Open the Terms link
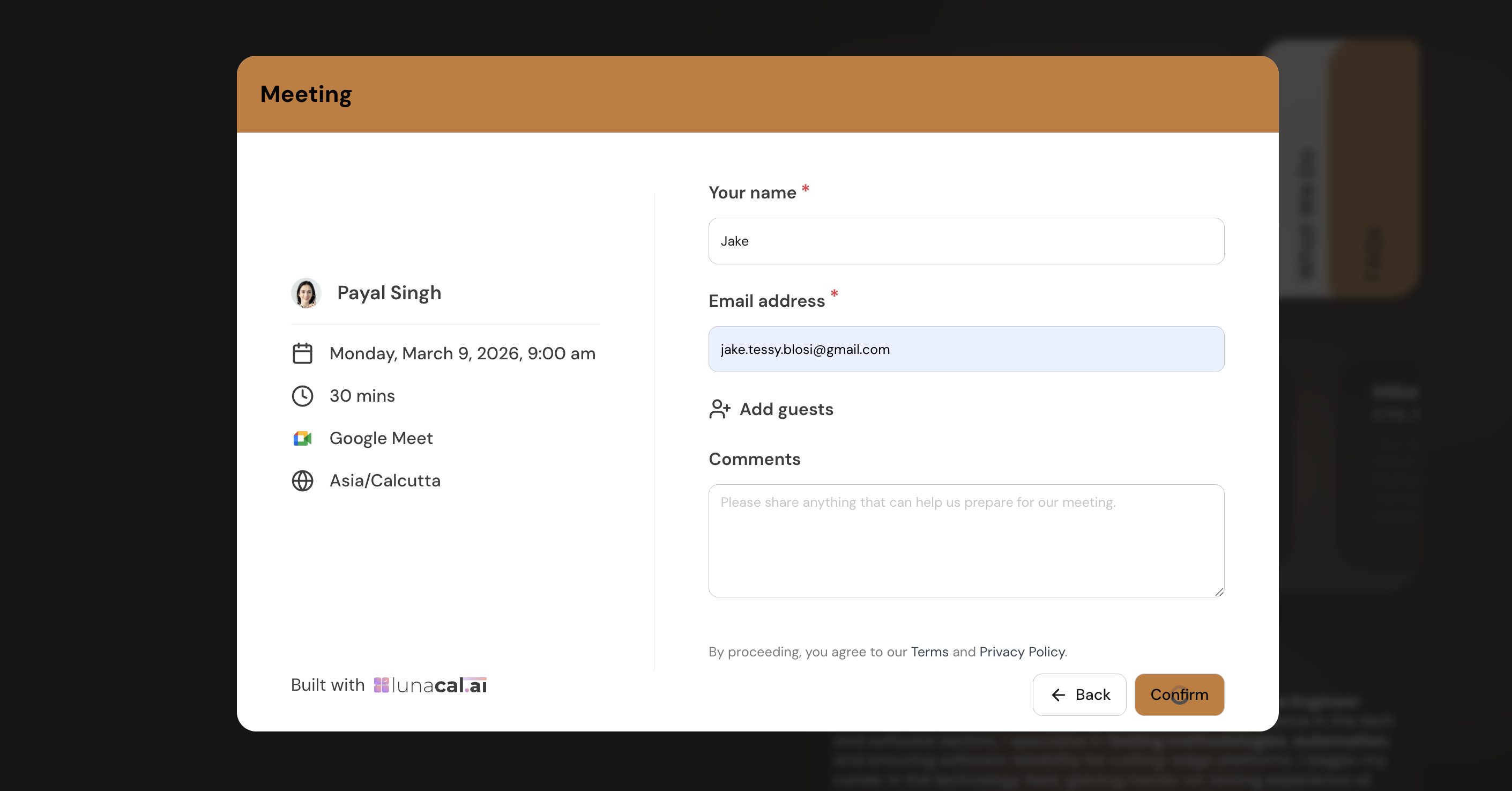 click(929, 652)
